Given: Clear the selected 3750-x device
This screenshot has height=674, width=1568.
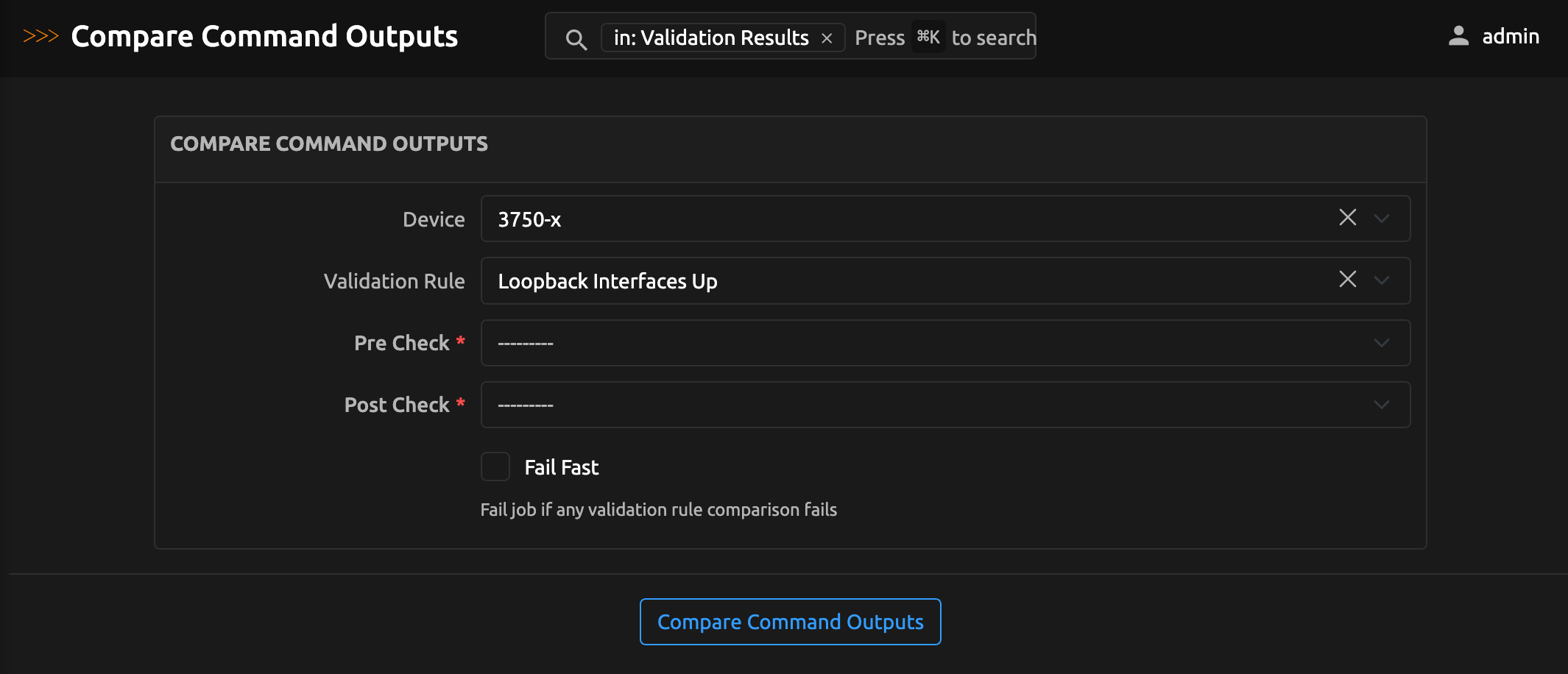Looking at the screenshot, I should click(x=1347, y=218).
